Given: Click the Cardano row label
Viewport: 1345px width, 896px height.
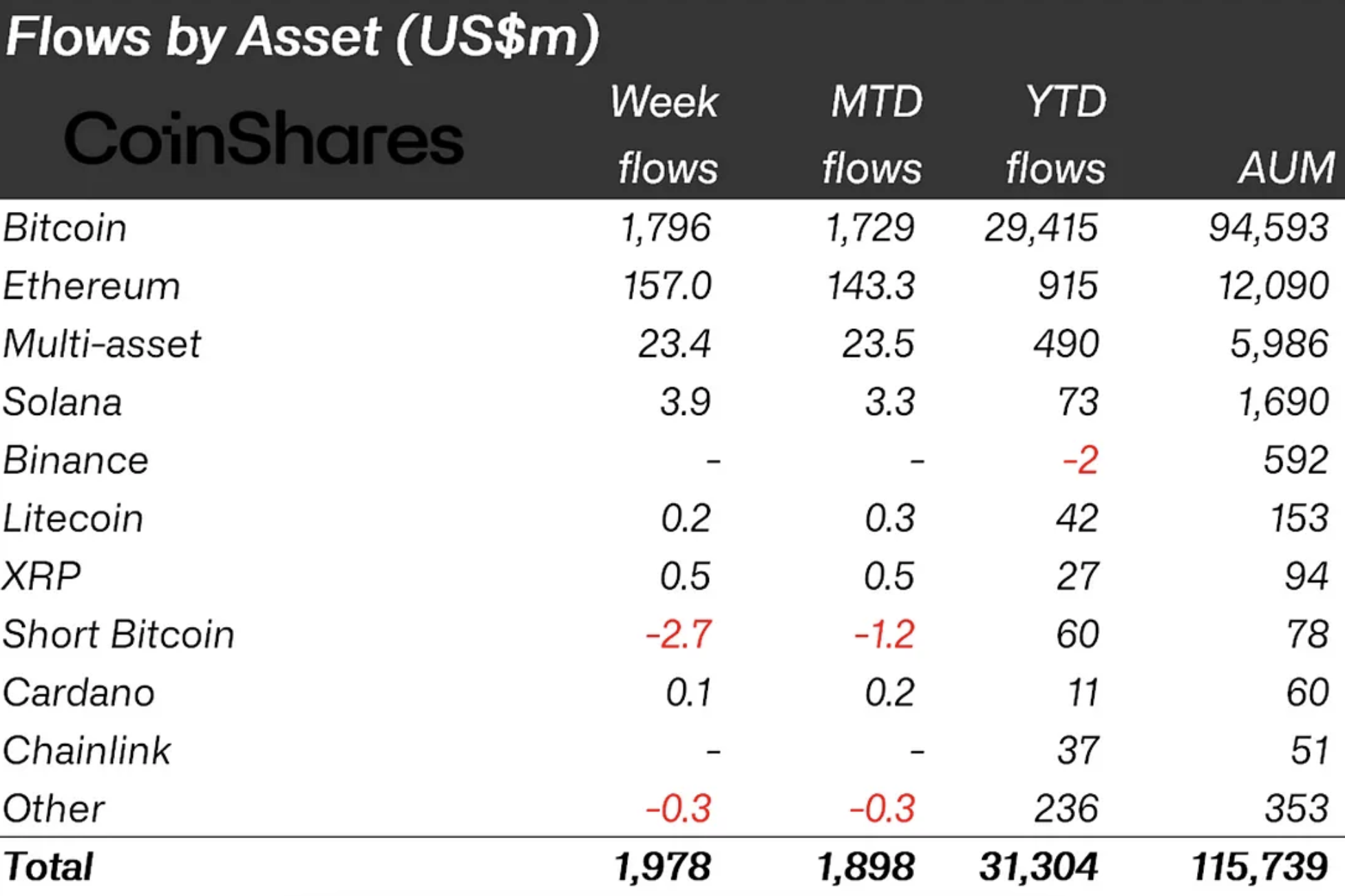Looking at the screenshot, I should 79,692.
